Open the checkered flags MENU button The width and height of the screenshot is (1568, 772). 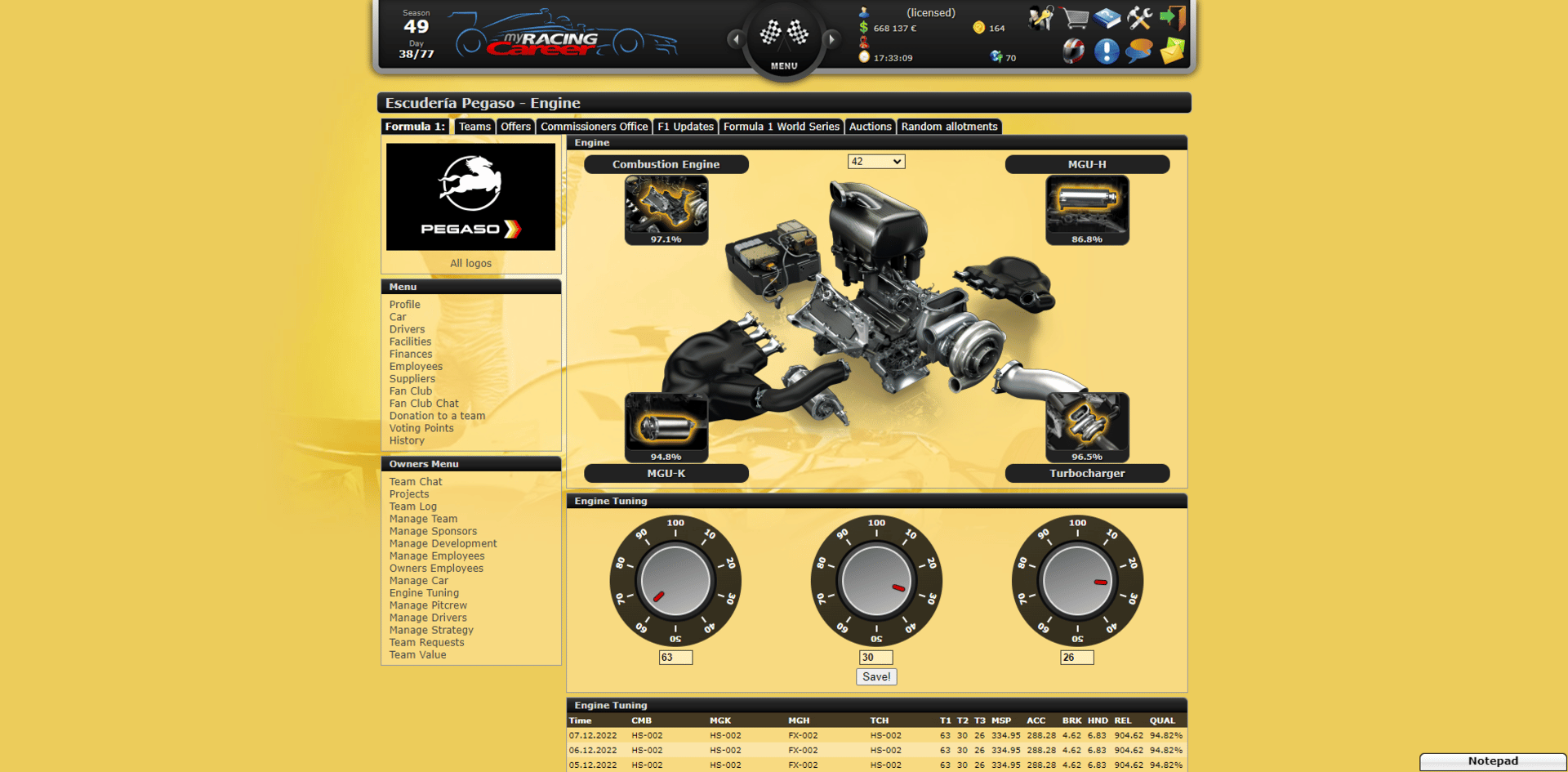(x=784, y=39)
